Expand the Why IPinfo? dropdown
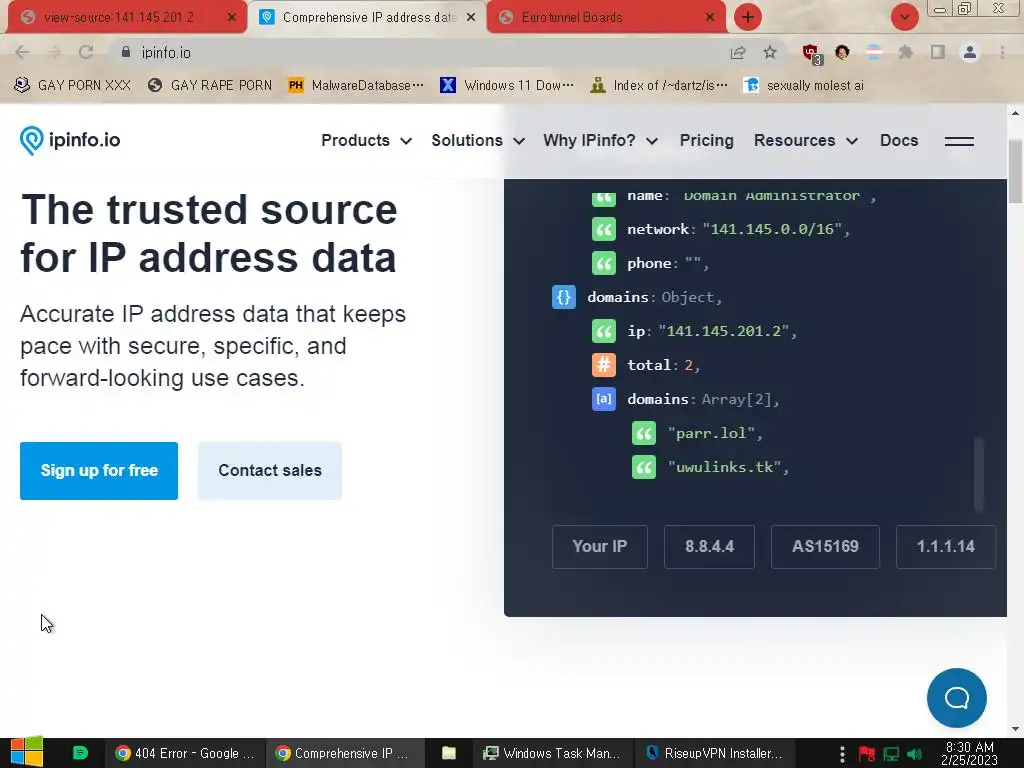 [x=600, y=140]
